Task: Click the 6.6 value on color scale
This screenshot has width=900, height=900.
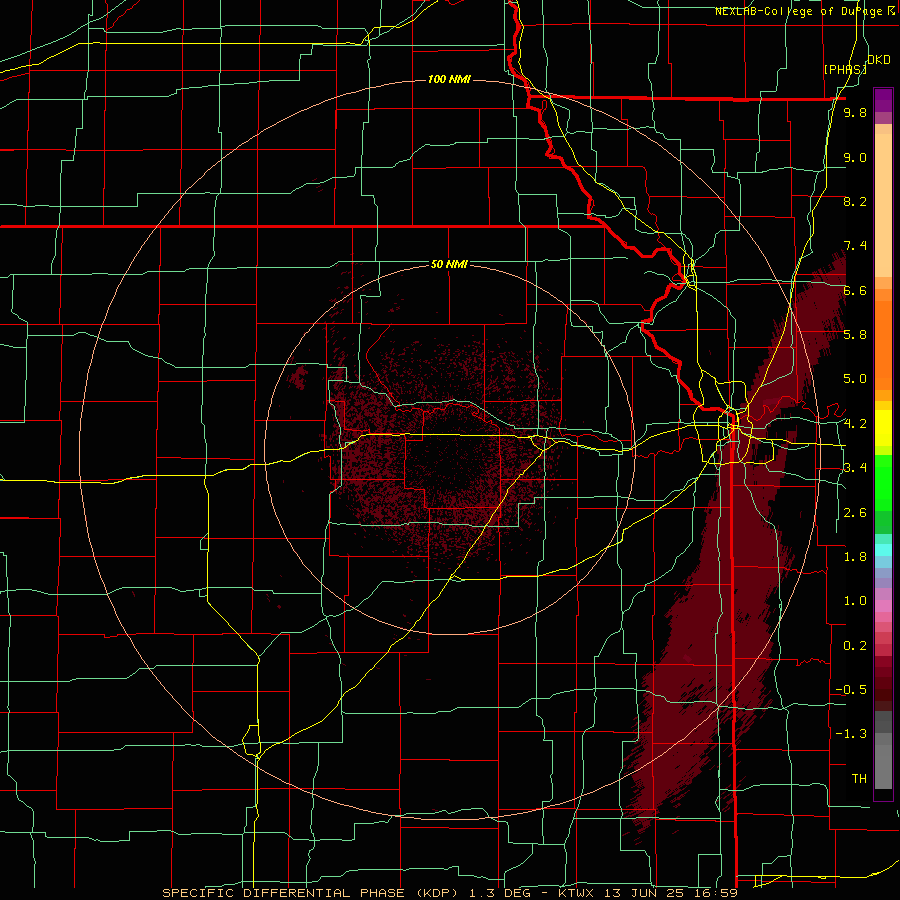Action: tap(855, 290)
